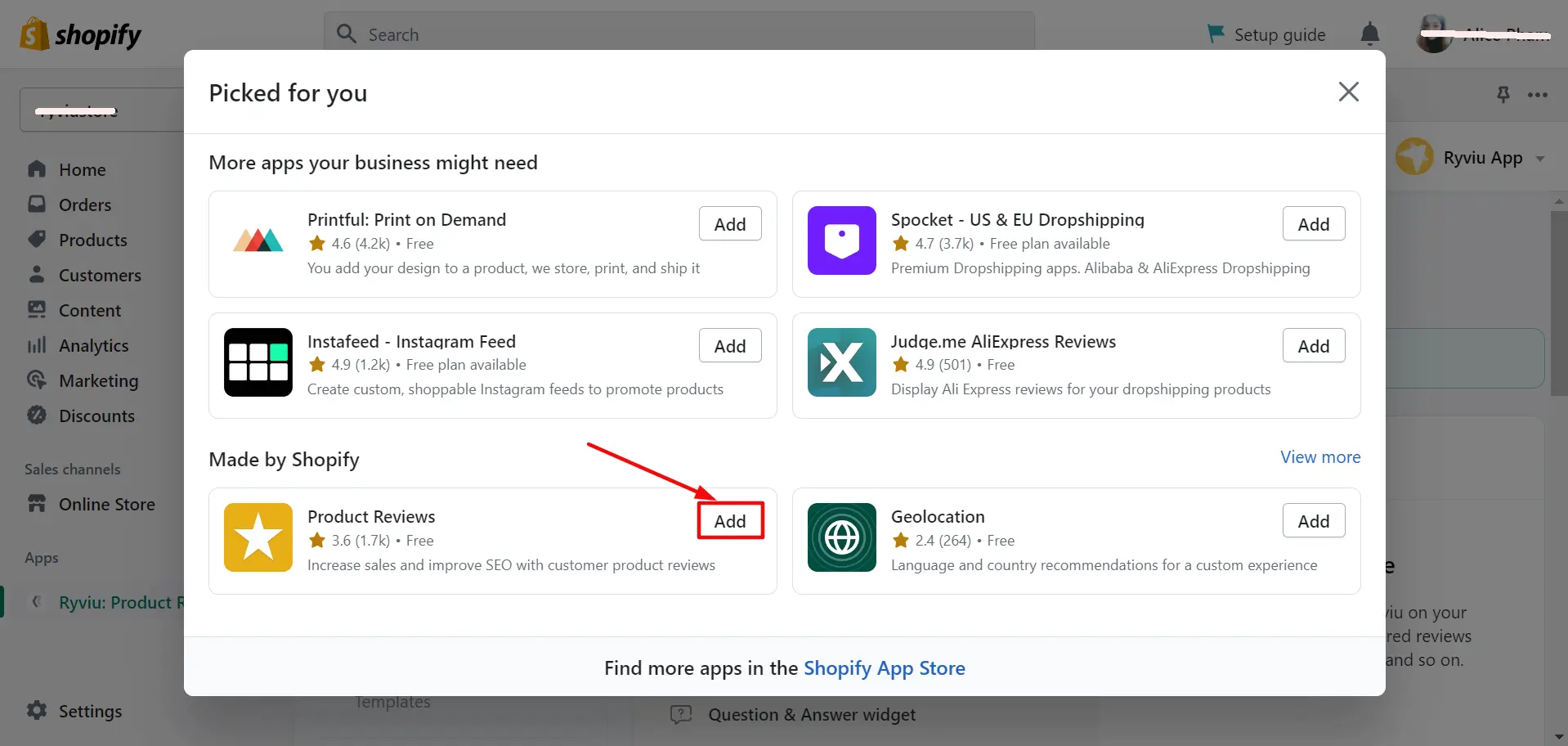This screenshot has height=746, width=1568.
Task: Click the Ryviu App logo icon
Action: coord(1414,156)
